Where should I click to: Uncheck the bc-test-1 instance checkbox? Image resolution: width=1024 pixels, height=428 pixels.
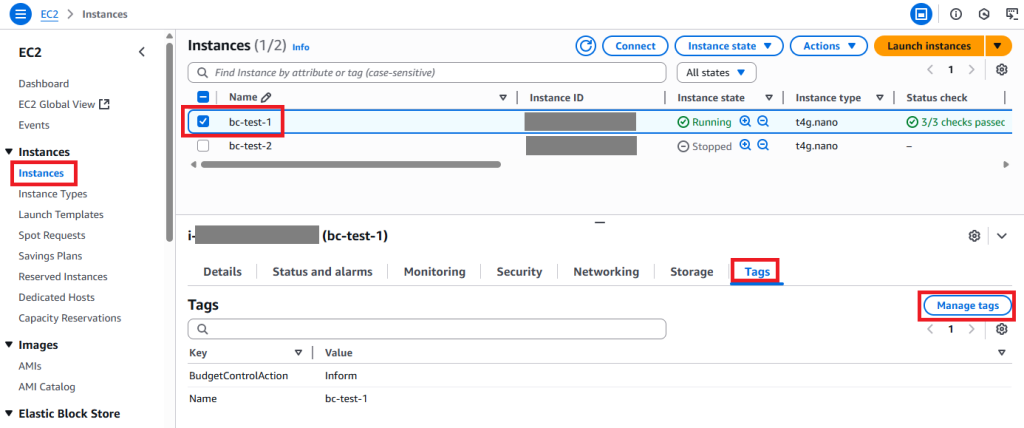[x=203, y=122]
